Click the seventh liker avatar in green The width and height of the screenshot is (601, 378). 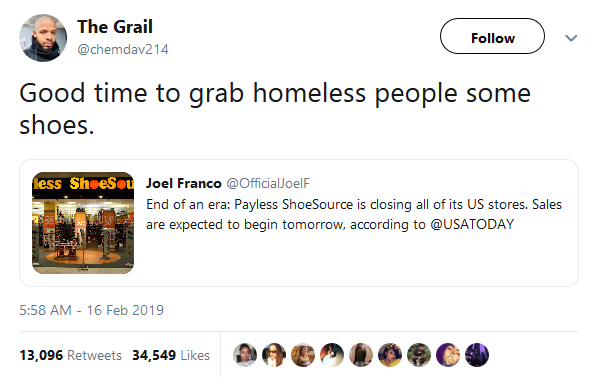click(x=419, y=355)
